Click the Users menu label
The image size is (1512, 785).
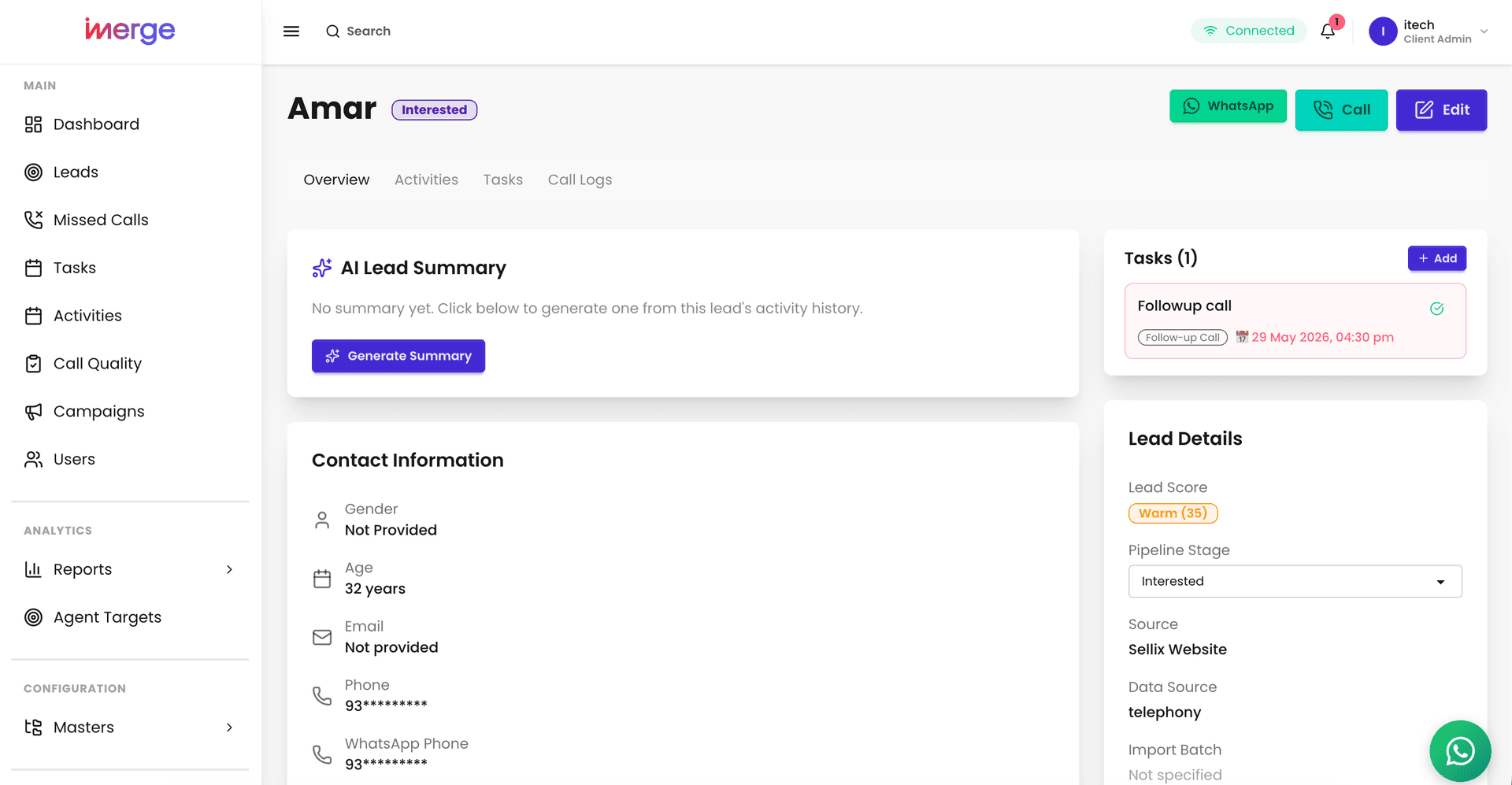coord(74,459)
